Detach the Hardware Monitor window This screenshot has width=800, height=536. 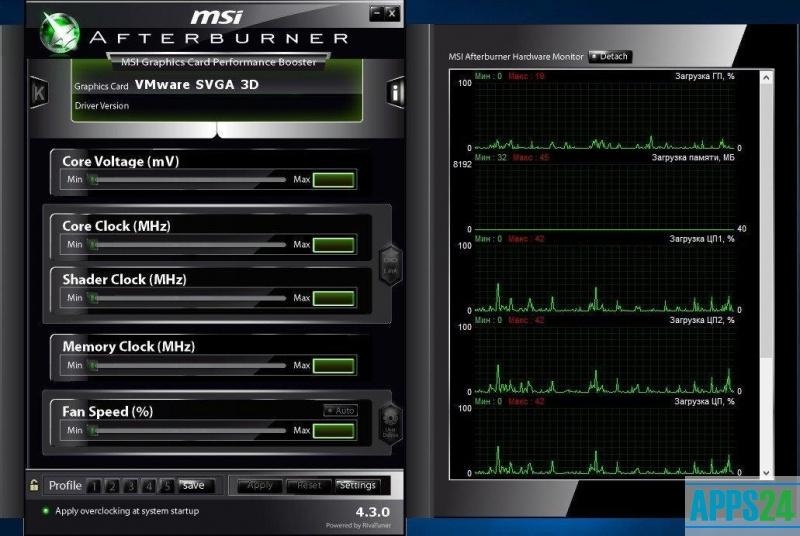pos(610,56)
